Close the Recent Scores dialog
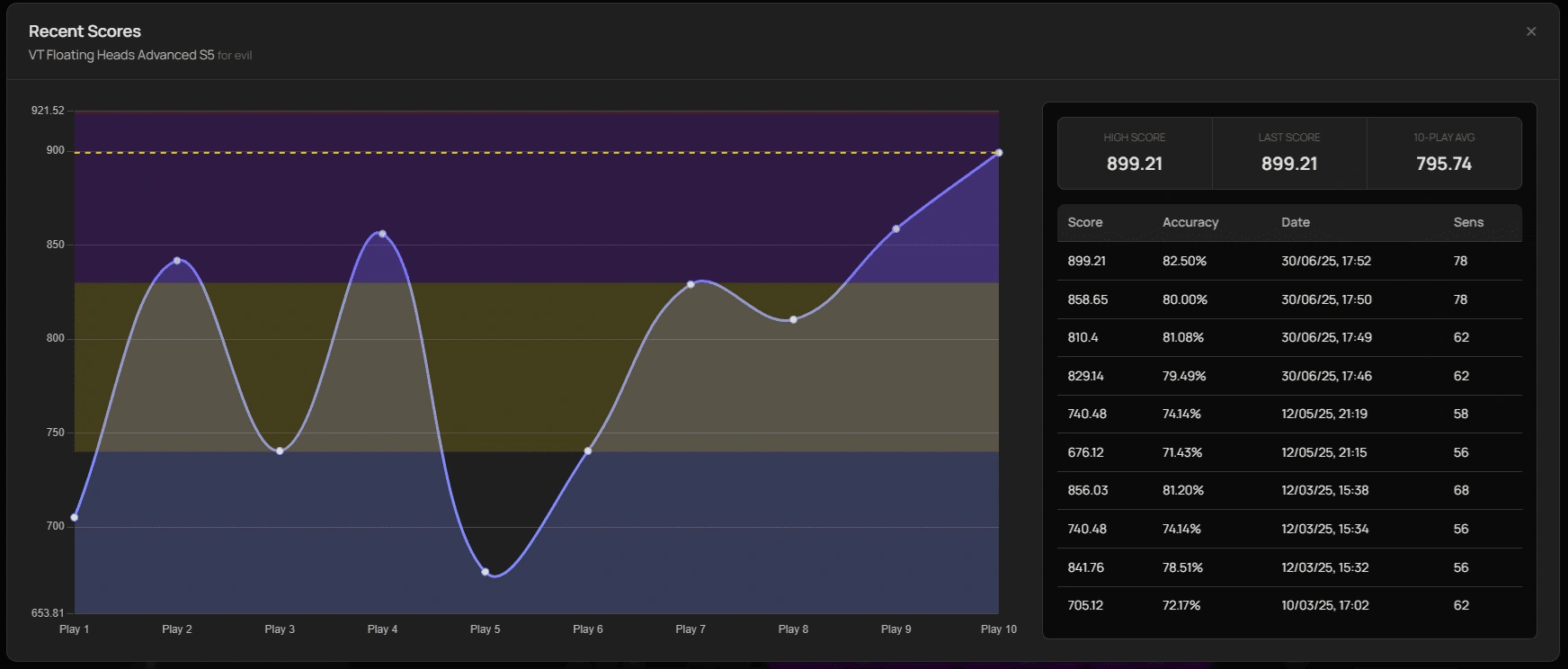 click(1531, 31)
